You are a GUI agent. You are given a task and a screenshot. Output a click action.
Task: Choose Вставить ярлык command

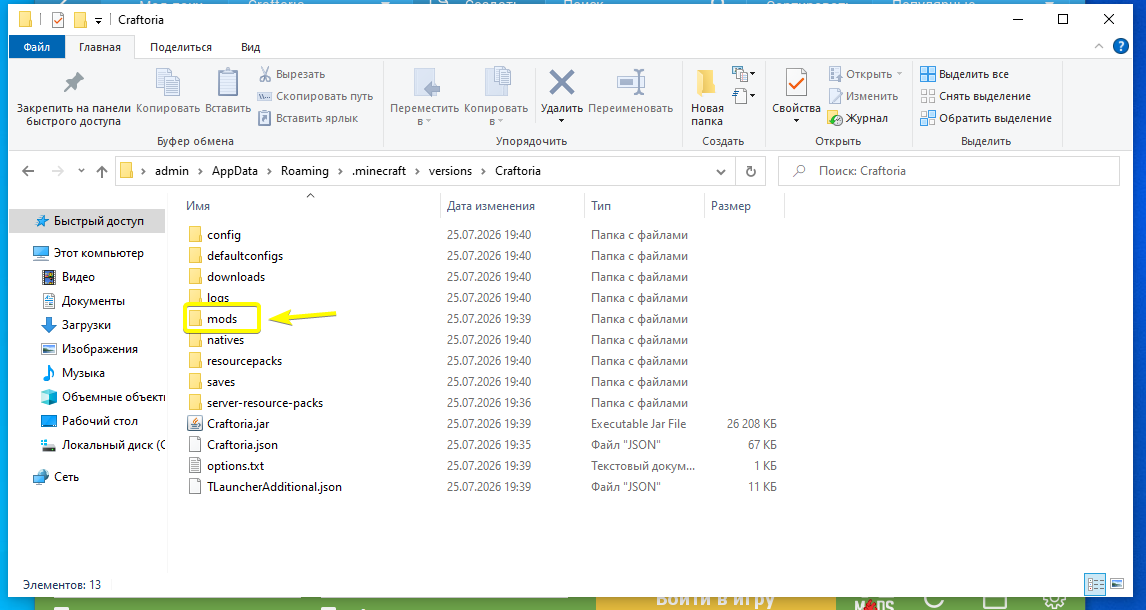308,118
